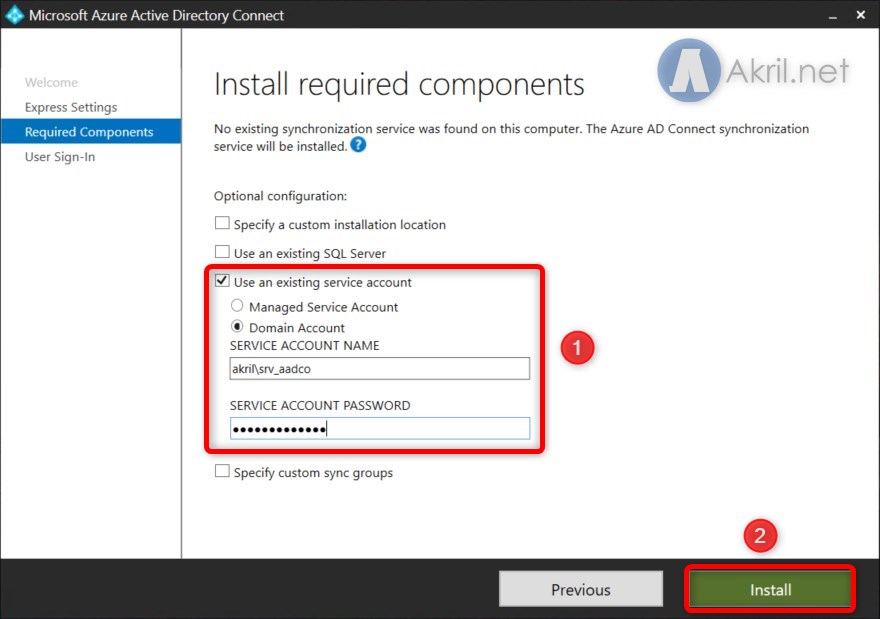This screenshot has width=880, height=619.
Task: Click the blue help question mark icon
Action: click(x=358, y=145)
